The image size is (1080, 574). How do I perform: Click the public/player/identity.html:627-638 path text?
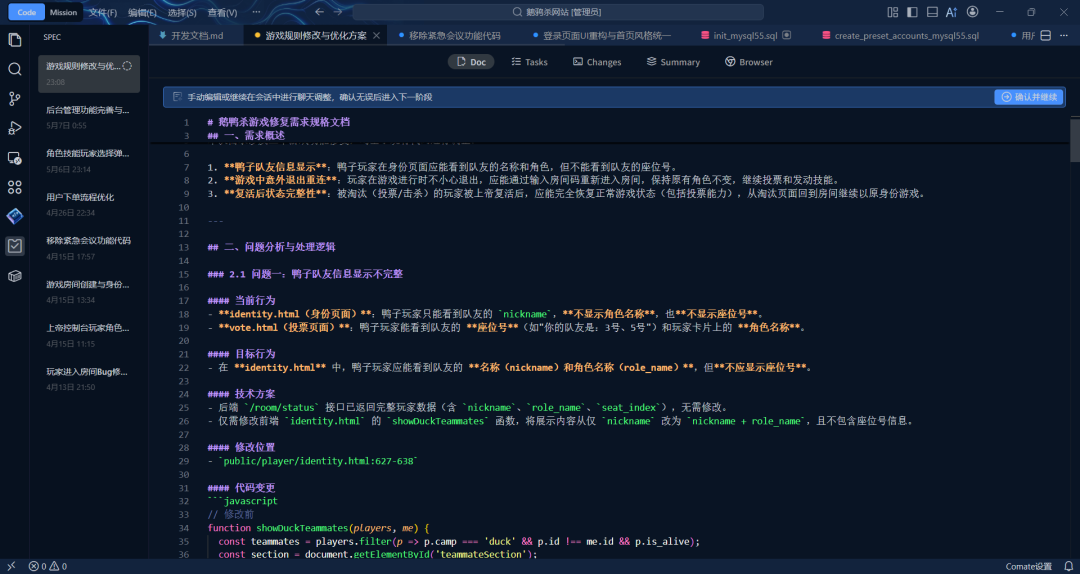pyautogui.click(x=318, y=461)
